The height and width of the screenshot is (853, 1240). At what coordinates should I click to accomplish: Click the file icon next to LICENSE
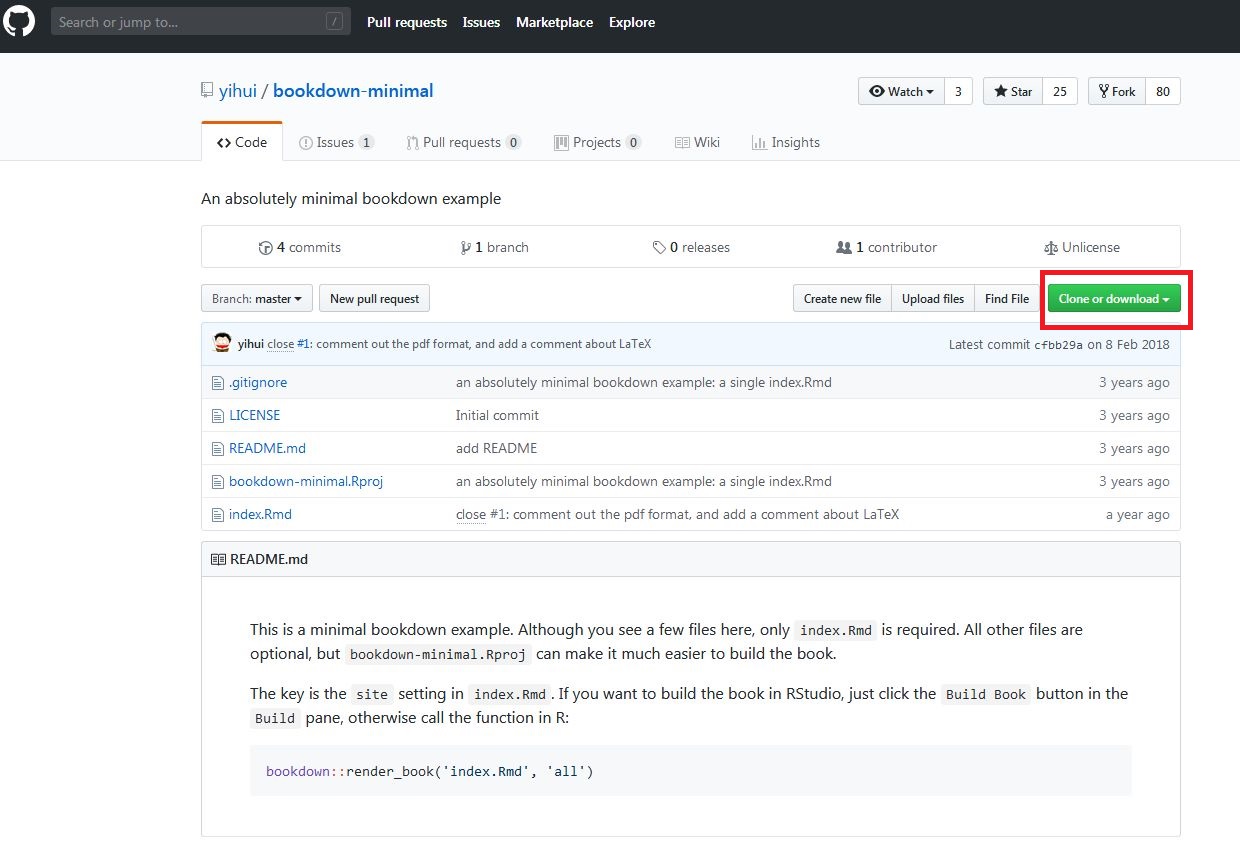(218, 416)
